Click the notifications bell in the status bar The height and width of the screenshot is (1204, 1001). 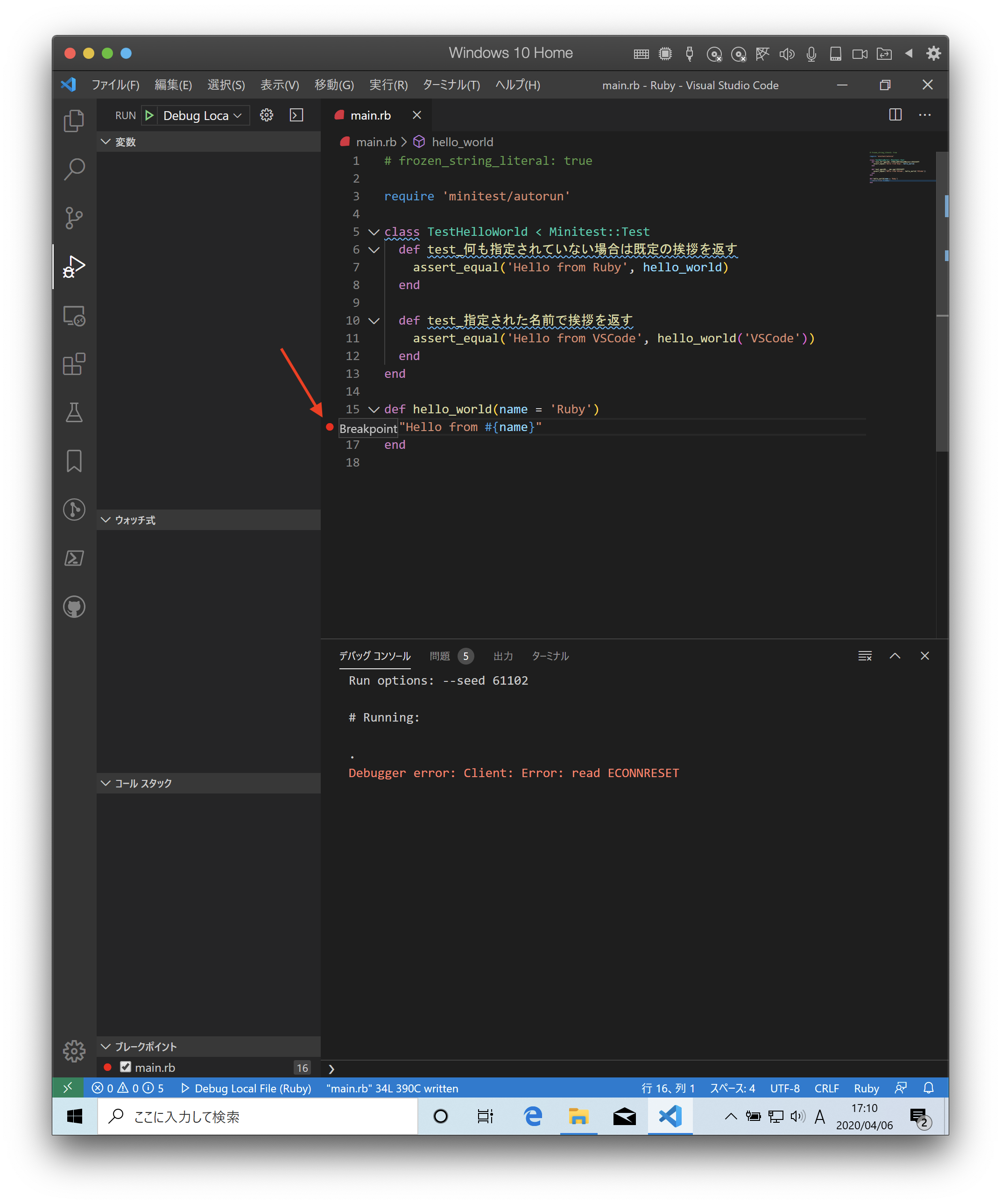tap(928, 1088)
